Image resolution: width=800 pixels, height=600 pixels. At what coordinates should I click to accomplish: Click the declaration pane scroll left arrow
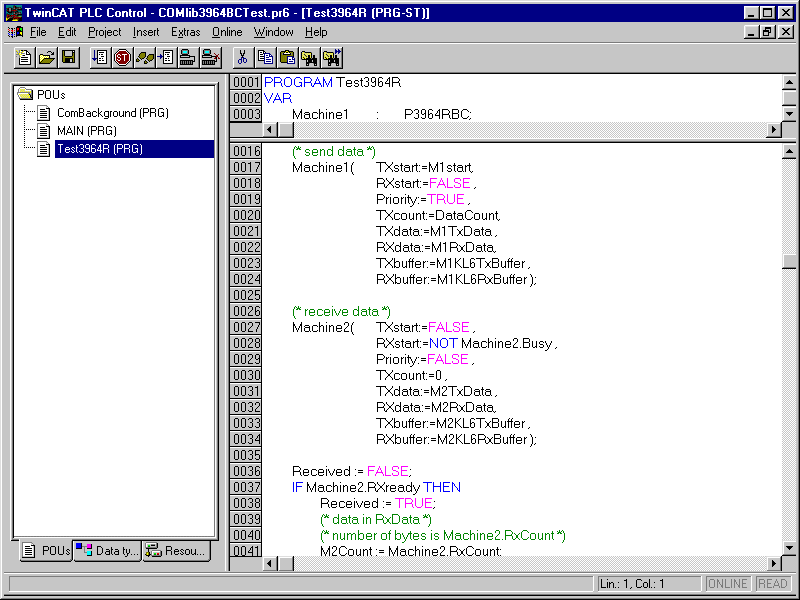pyautogui.click(x=270, y=130)
